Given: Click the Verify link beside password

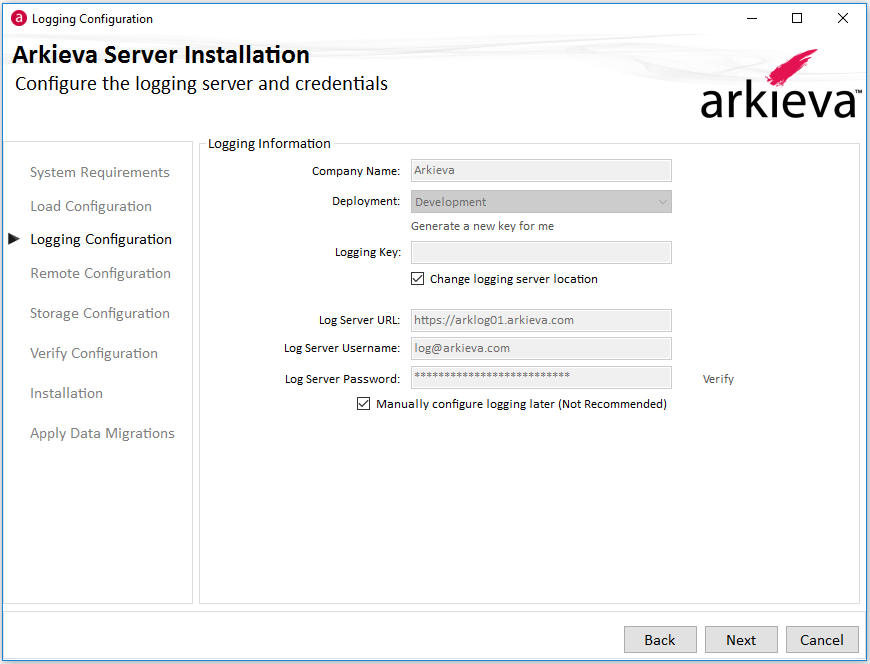Looking at the screenshot, I should click(718, 379).
